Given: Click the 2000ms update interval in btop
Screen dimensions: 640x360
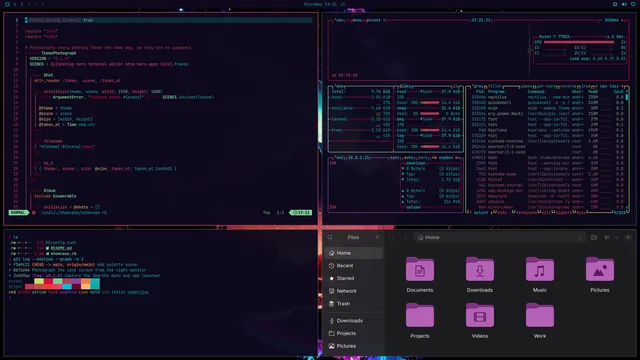Looking at the screenshot, I should tap(611, 20).
